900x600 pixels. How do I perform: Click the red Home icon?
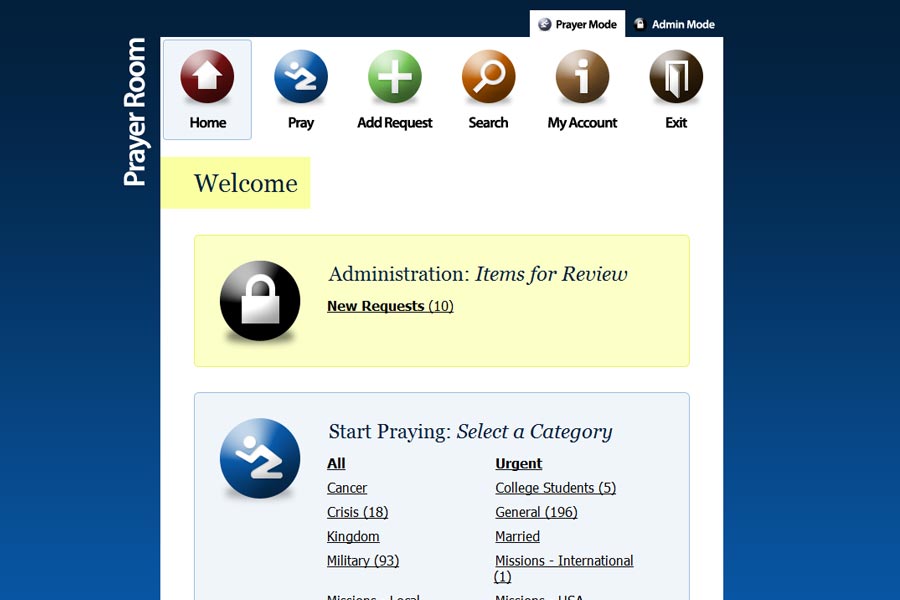coord(207,77)
